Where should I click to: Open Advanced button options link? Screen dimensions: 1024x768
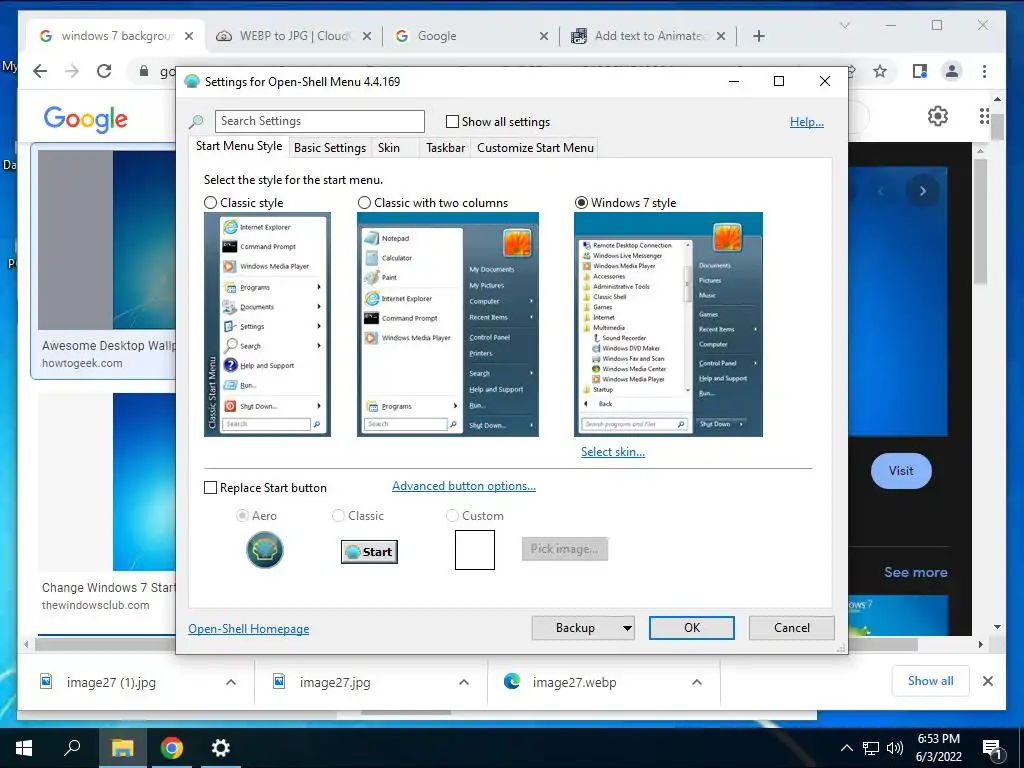pyautogui.click(x=464, y=486)
